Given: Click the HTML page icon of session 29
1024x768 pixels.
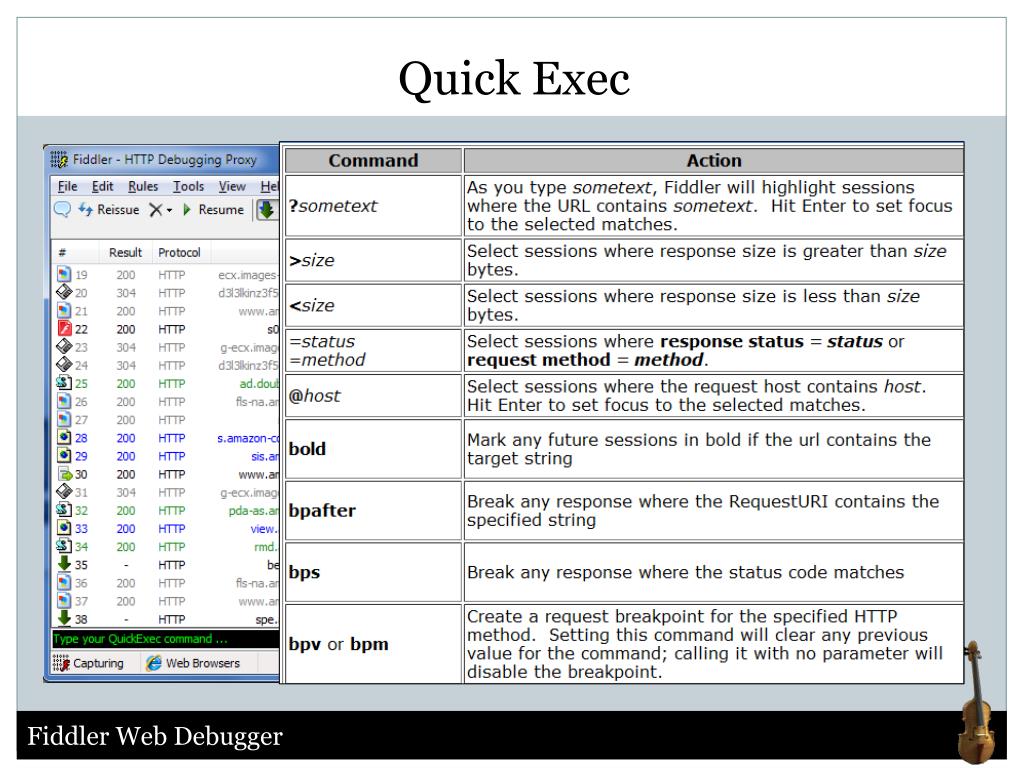Looking at the screenshot, I should (x=63, y=455).
